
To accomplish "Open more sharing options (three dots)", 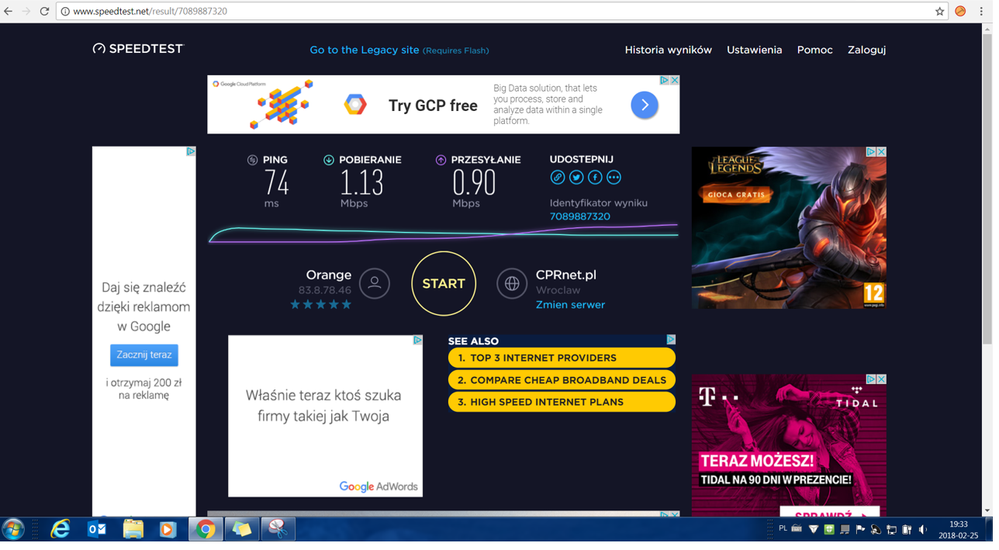I will (614, 177).
